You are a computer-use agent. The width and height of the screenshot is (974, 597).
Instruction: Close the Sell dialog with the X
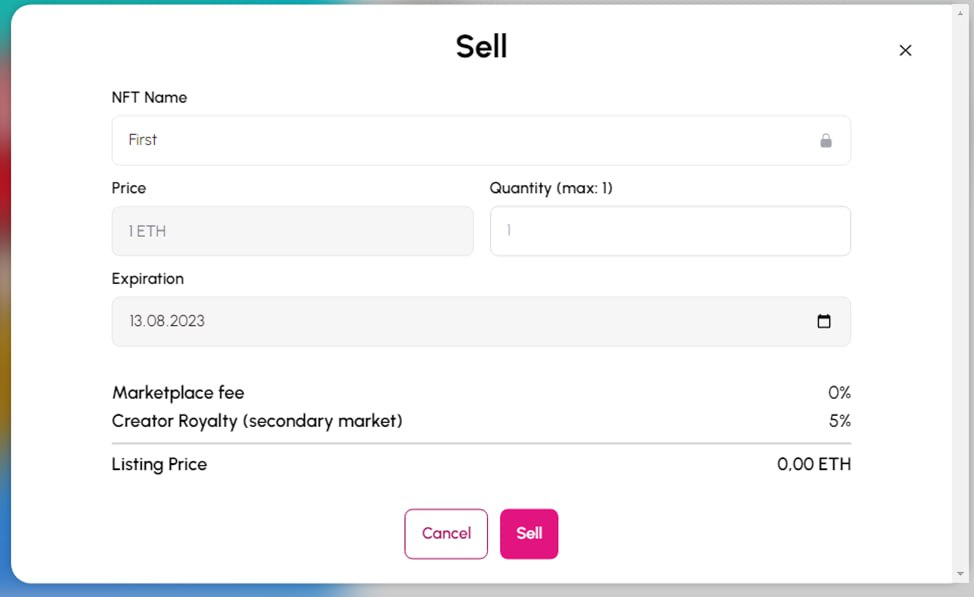click(x=905, y=50)
